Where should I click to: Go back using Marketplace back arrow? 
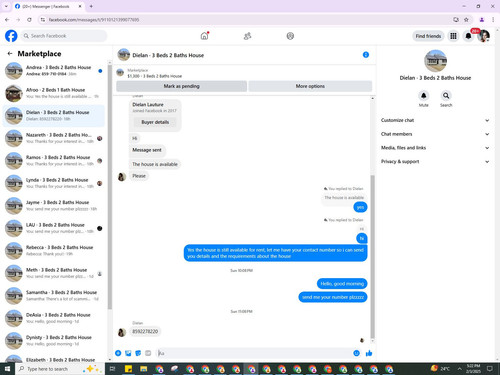(x=10, y=53)
